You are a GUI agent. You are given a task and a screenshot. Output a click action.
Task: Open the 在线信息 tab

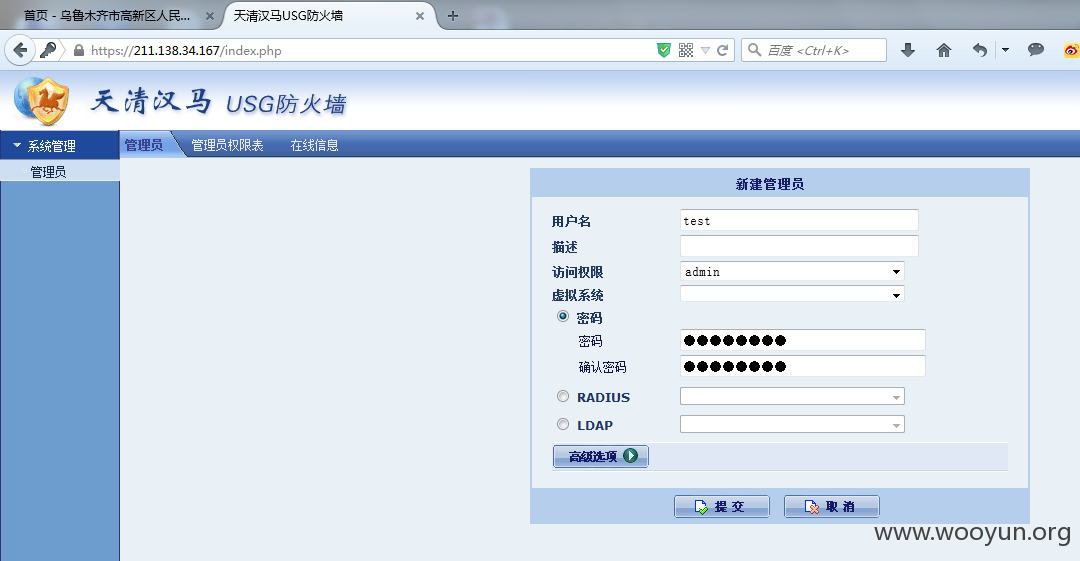pyautogui.click(x=314, y=145)
